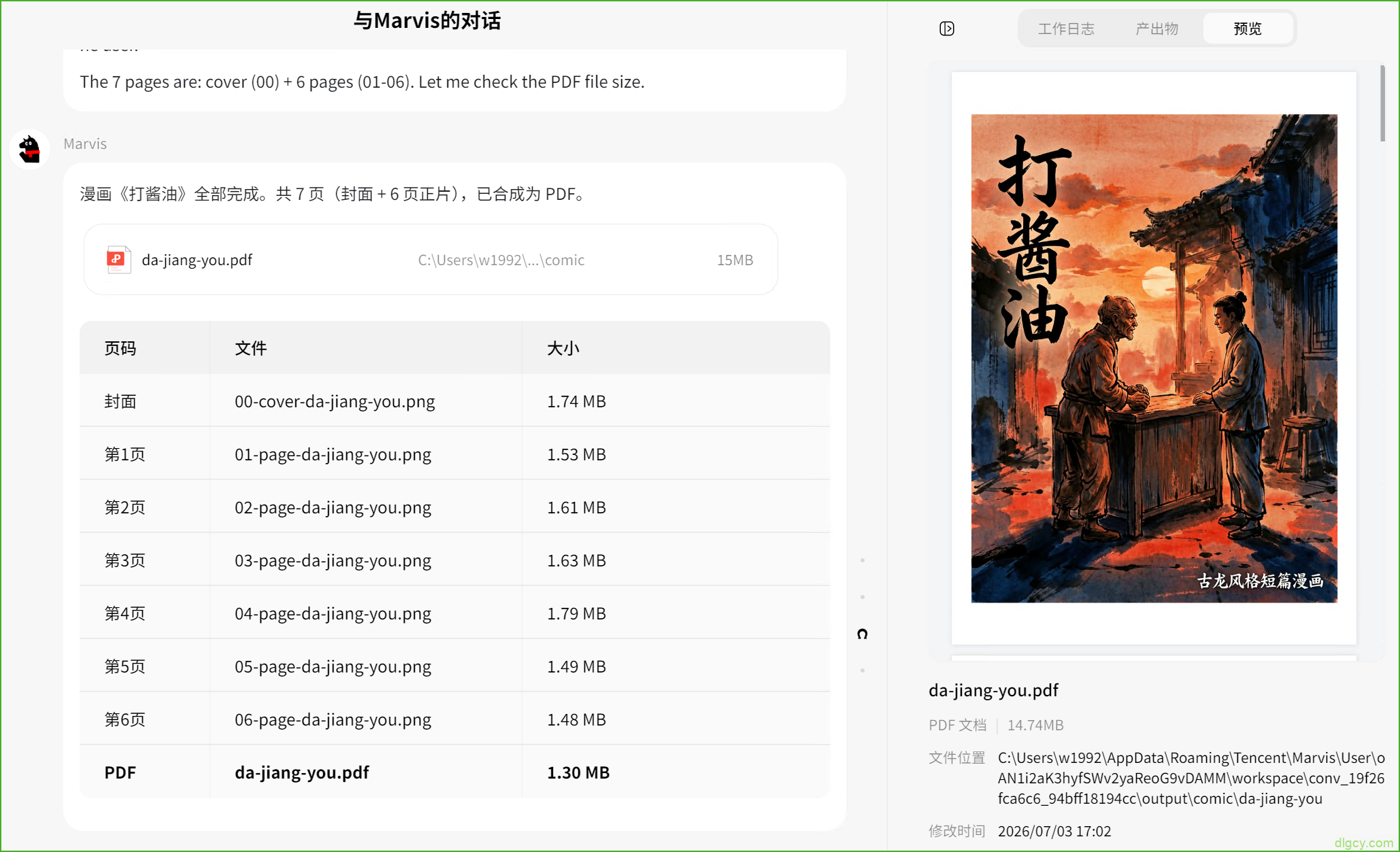Image resolution: width=1400 pixels, height=852 pixels.
Task: Switch to the 工作日志 tab
Action: coord(1066,29)
